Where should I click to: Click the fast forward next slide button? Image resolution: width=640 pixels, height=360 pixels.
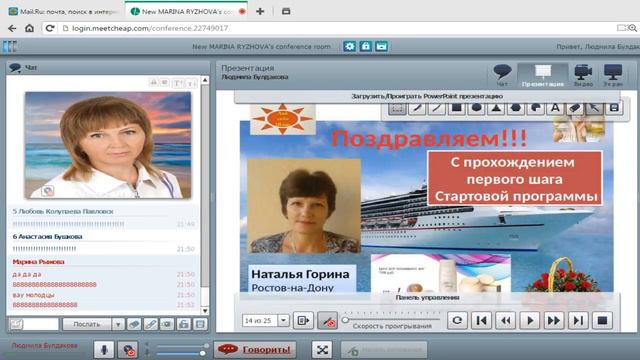coord(554,320)
